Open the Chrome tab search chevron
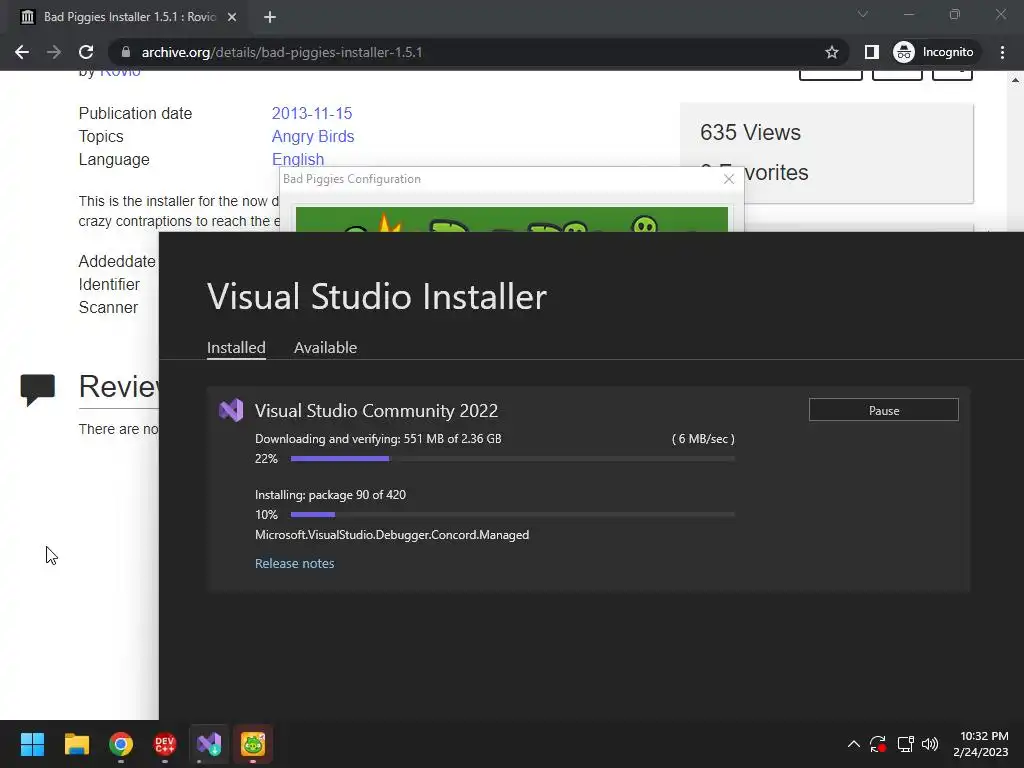 pyautogui.click(x=863, y=14)
